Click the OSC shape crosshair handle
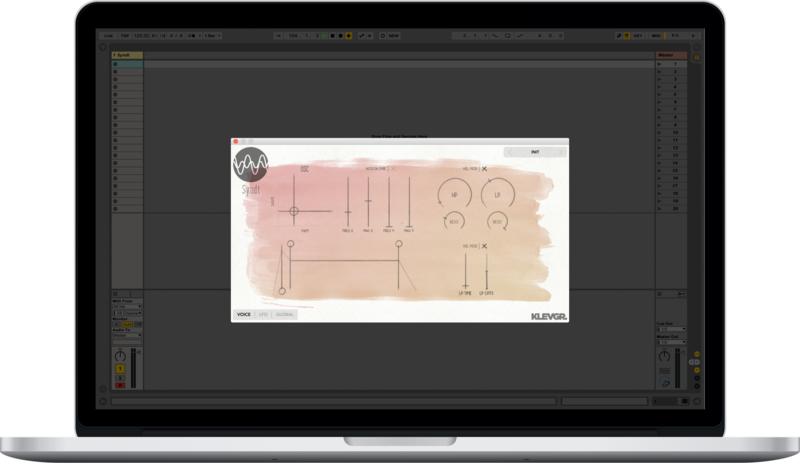The image size is (800, 463). [293, 212]
